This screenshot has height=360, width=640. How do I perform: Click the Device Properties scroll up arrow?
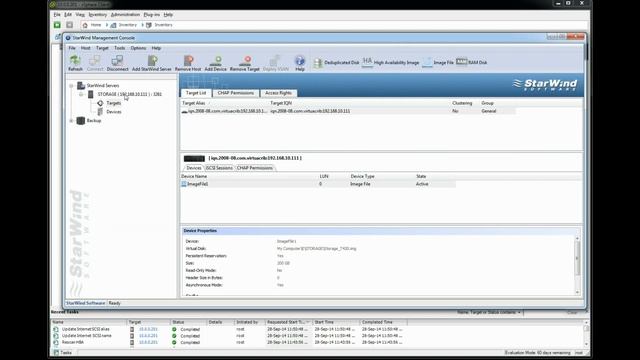577,239
